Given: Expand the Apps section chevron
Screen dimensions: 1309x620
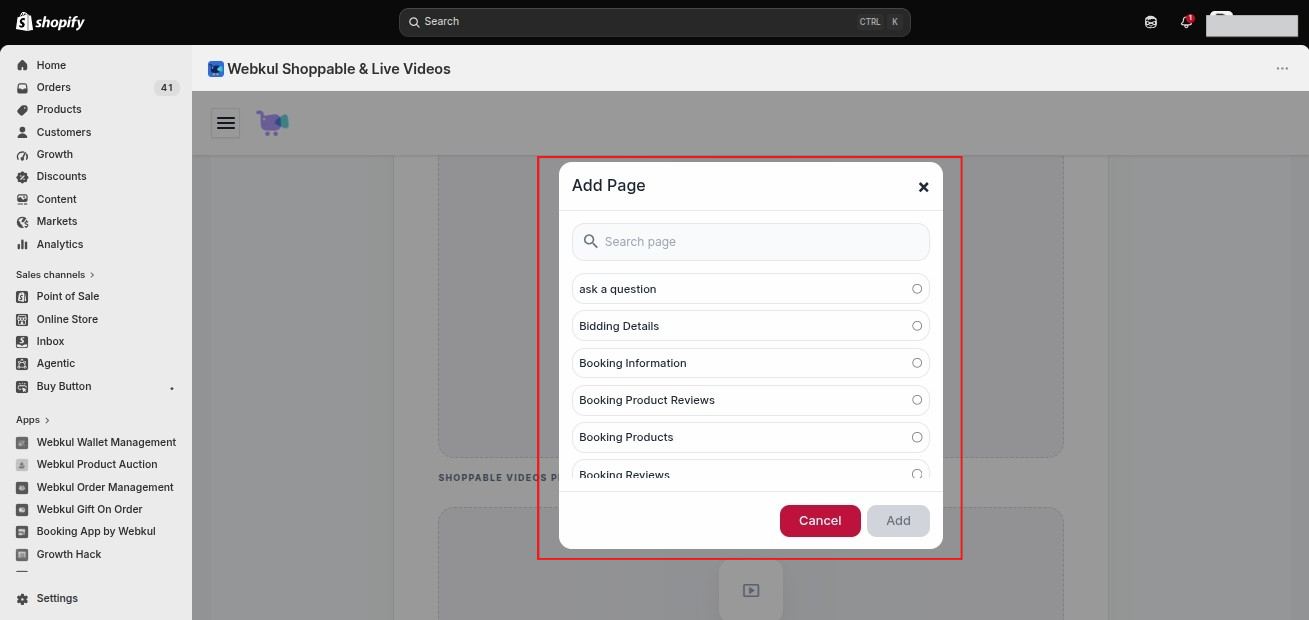Looking at the screenshot, I should click(47, 420).
